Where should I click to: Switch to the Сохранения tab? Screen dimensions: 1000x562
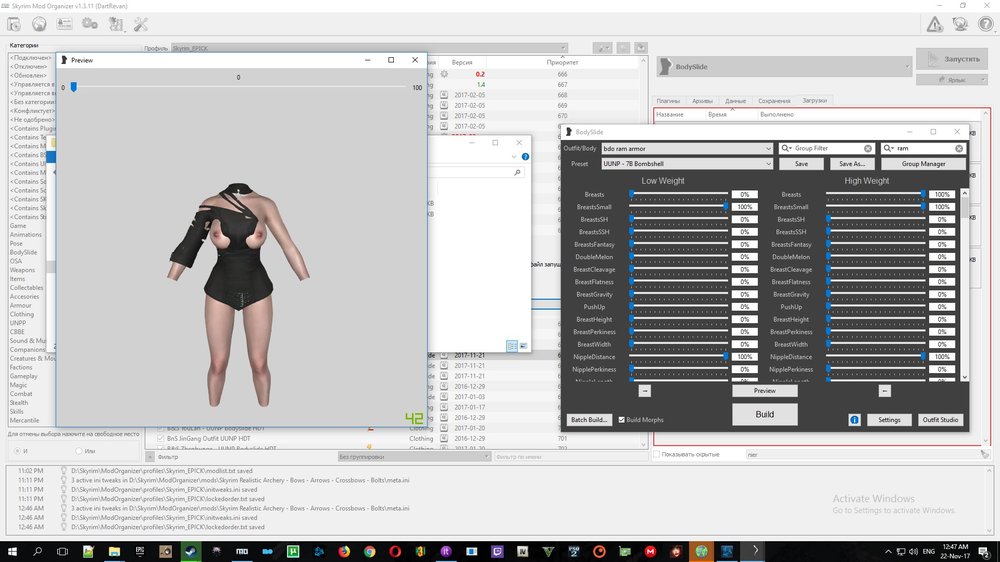[x=774, y=101]
